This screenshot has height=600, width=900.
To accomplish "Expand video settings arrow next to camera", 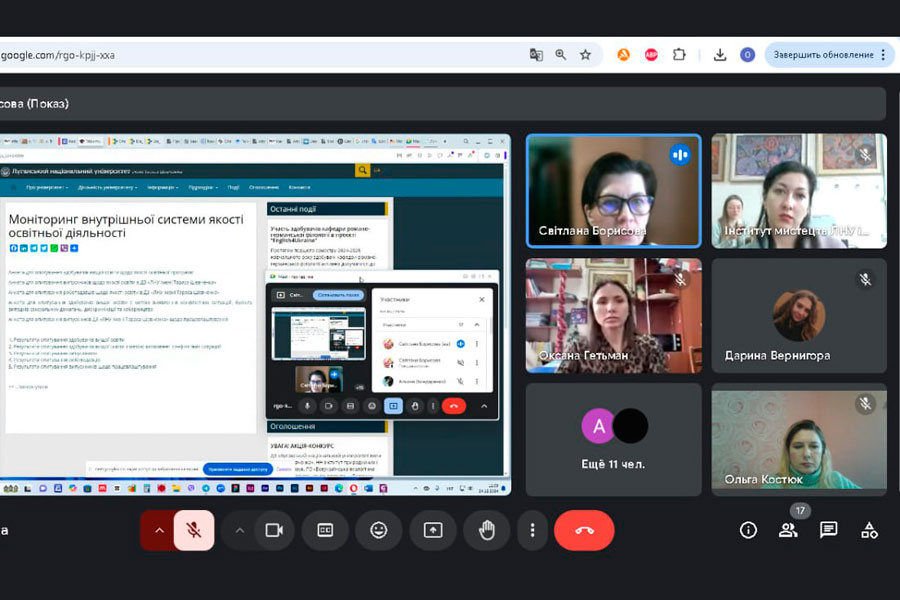I will [239, 530].
